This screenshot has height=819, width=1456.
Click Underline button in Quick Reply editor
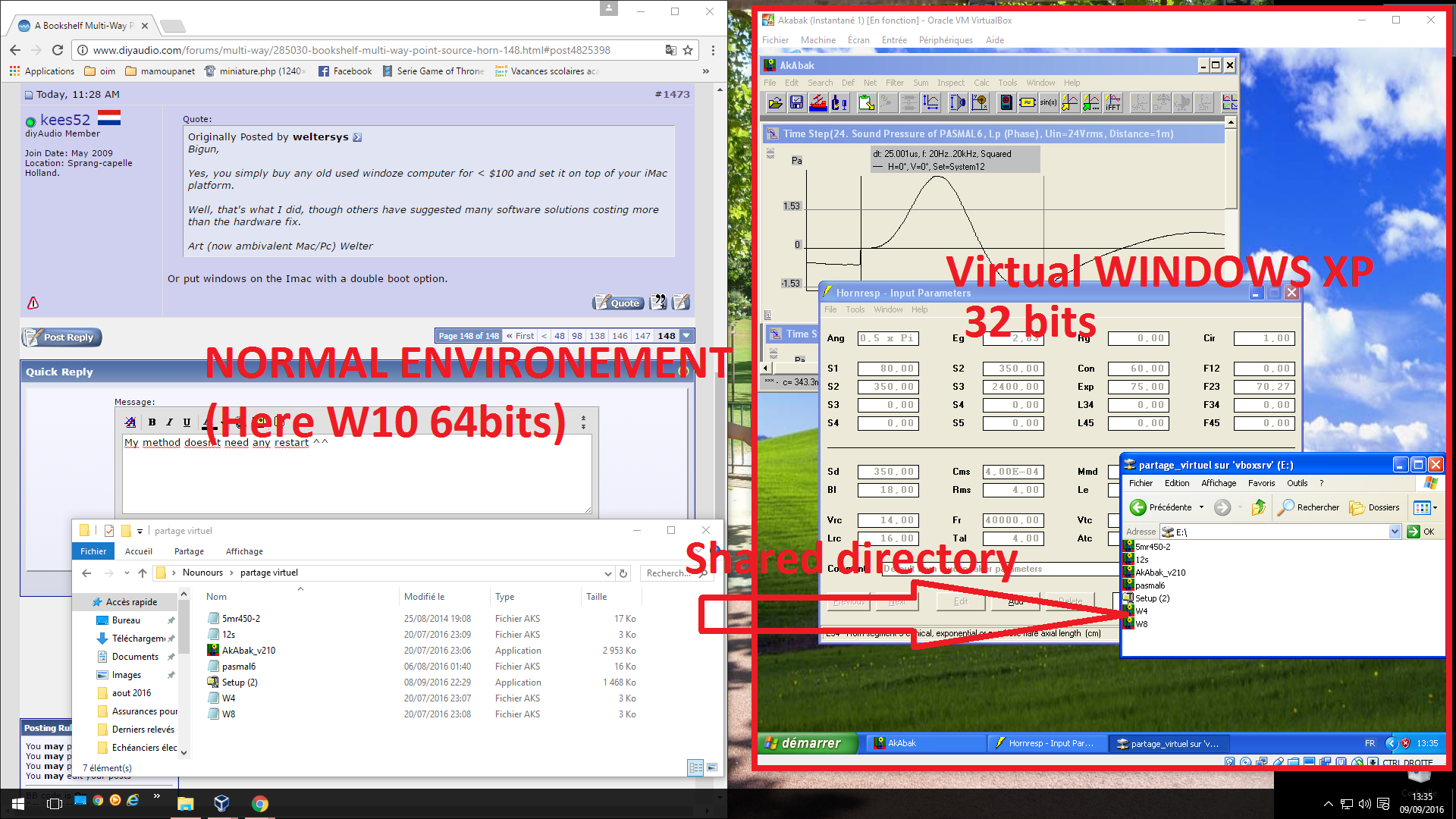(187, 422)
